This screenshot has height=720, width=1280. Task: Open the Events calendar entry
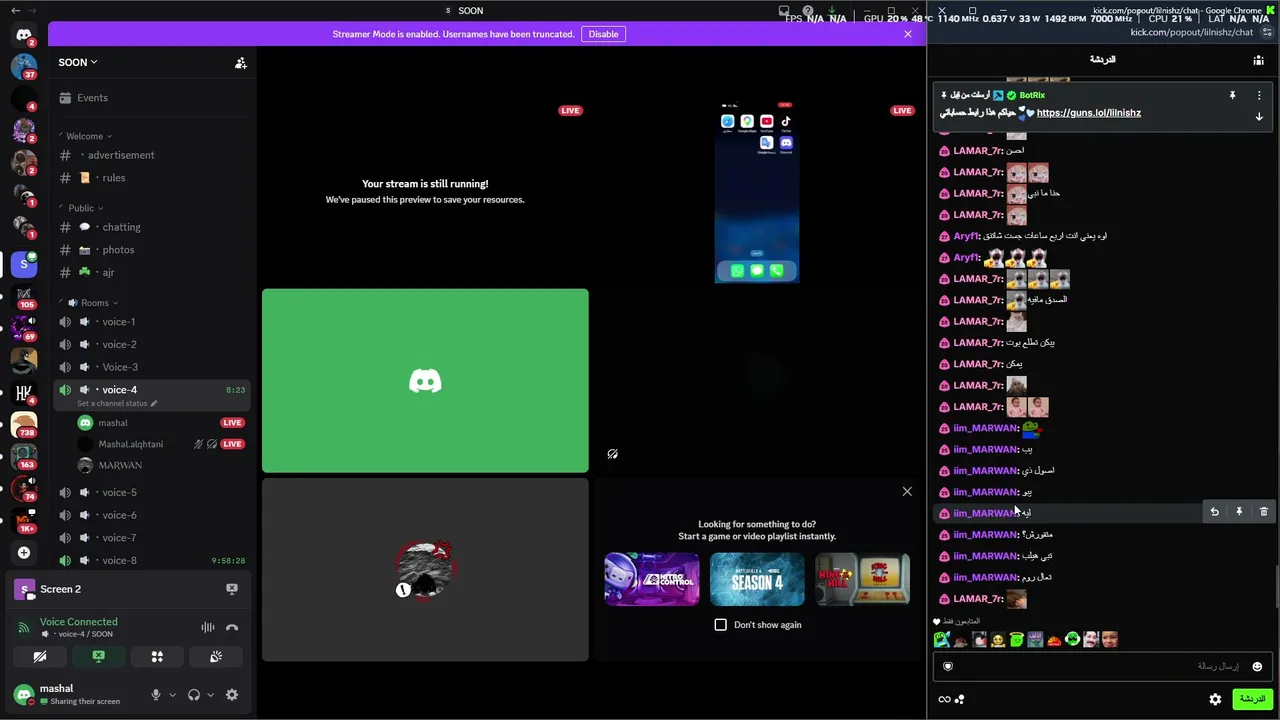point(152,98)
